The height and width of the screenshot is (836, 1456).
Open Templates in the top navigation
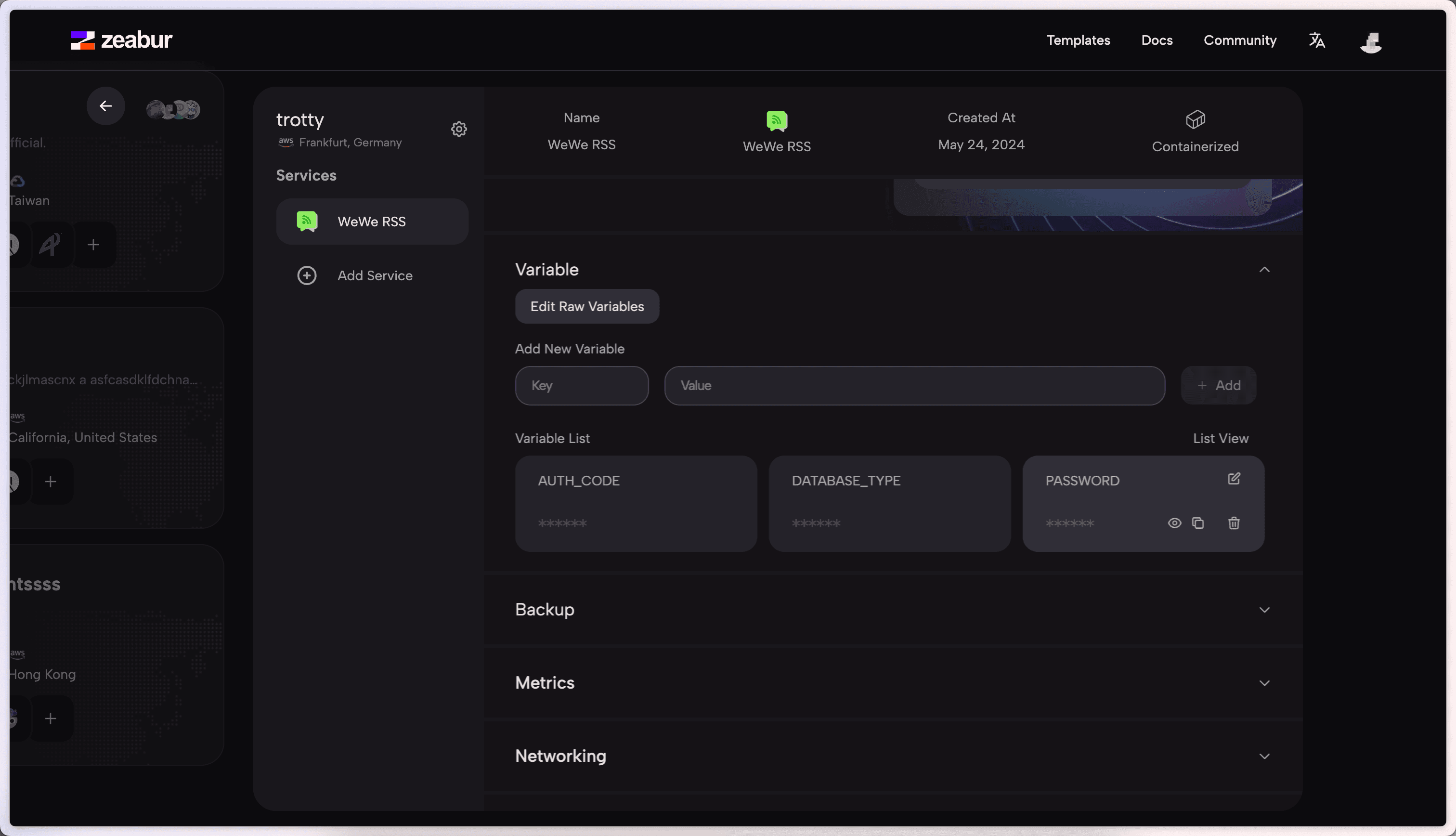pyautogui.click(x=1078, y=40)
